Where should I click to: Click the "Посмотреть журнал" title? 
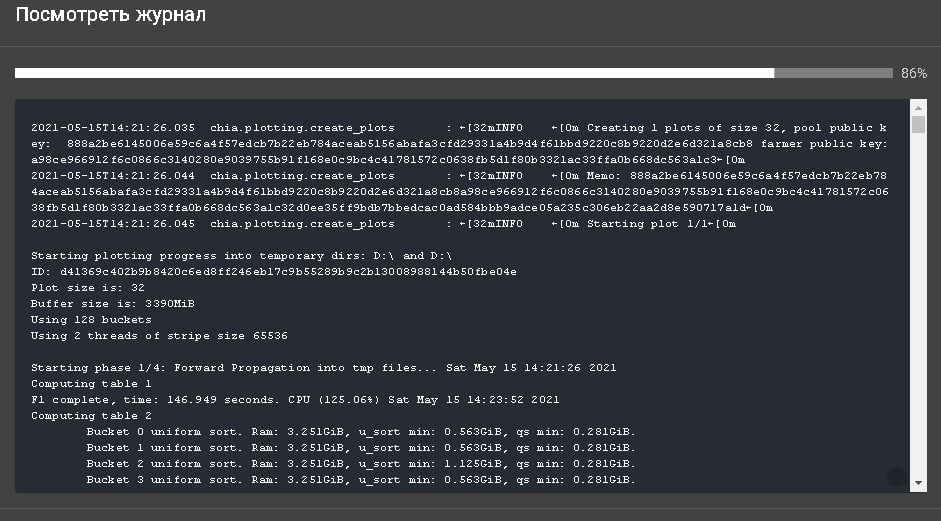[112, 17]
